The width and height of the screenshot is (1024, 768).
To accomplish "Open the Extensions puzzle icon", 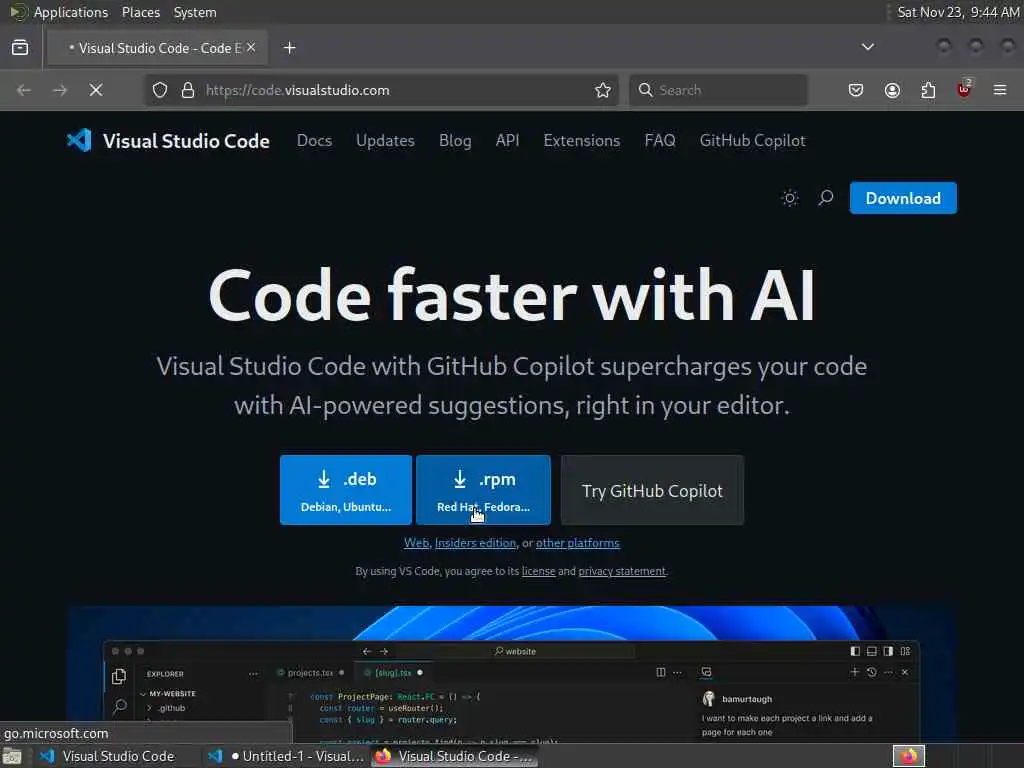I will coord(928,90).
